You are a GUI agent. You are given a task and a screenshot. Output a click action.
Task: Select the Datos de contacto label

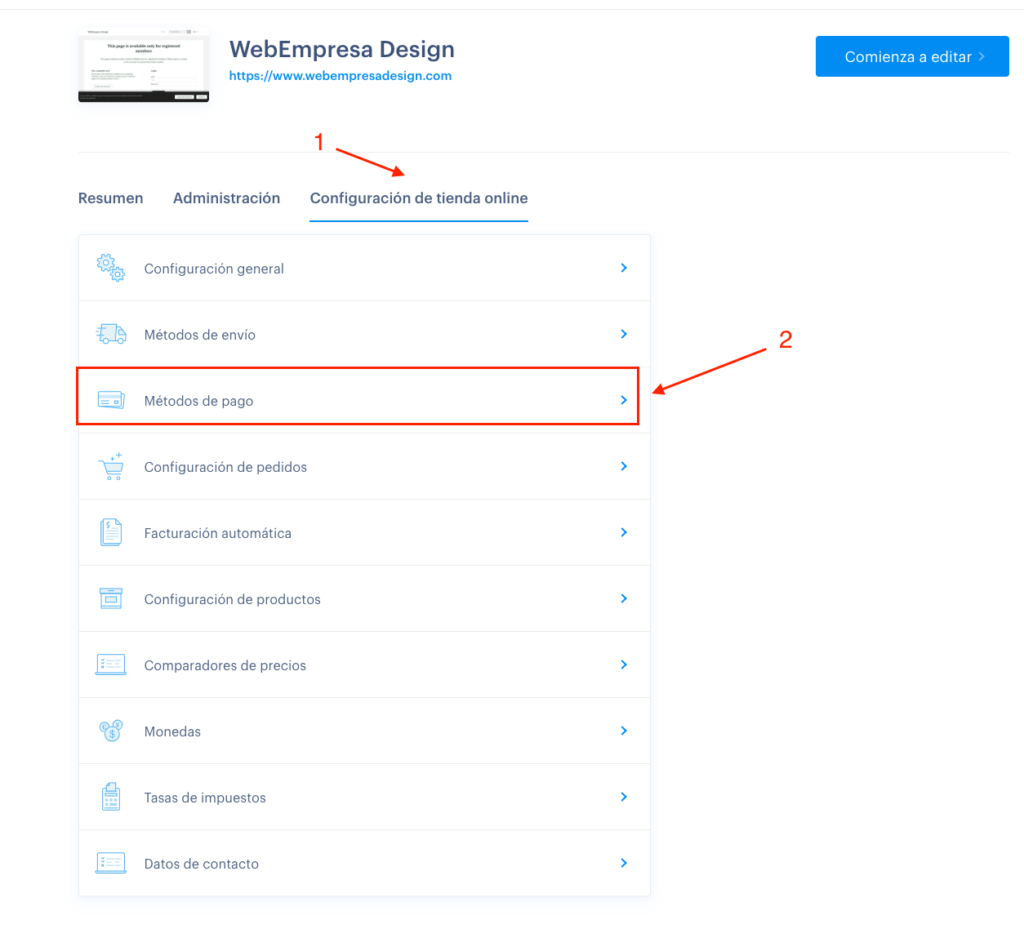[201, 864]
